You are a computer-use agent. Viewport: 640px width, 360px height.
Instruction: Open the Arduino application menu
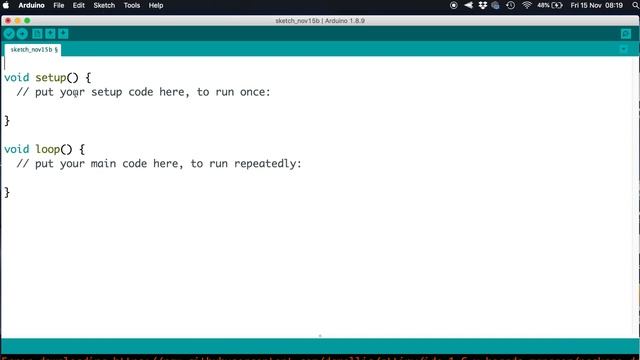[x=31, y=5]
